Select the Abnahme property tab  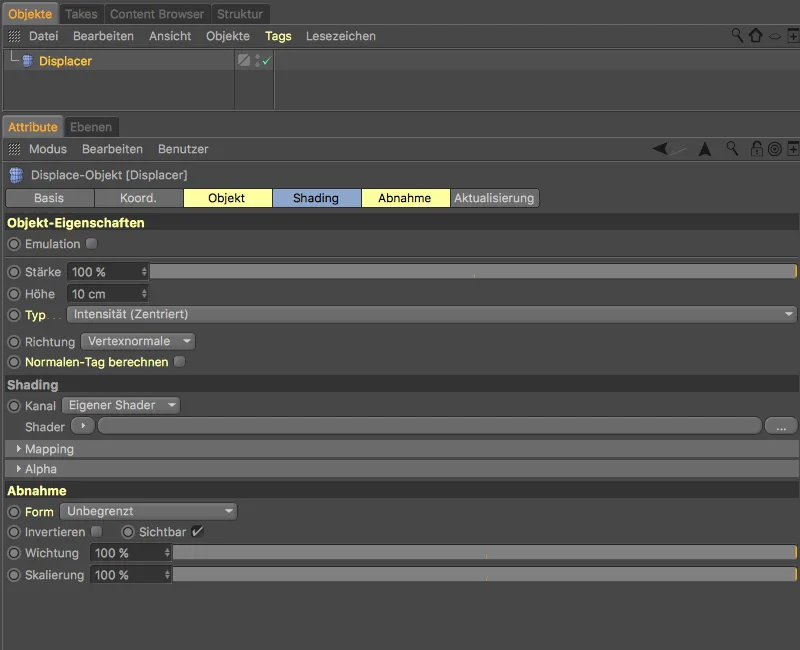pyautogui.click(x=405, y=198)
